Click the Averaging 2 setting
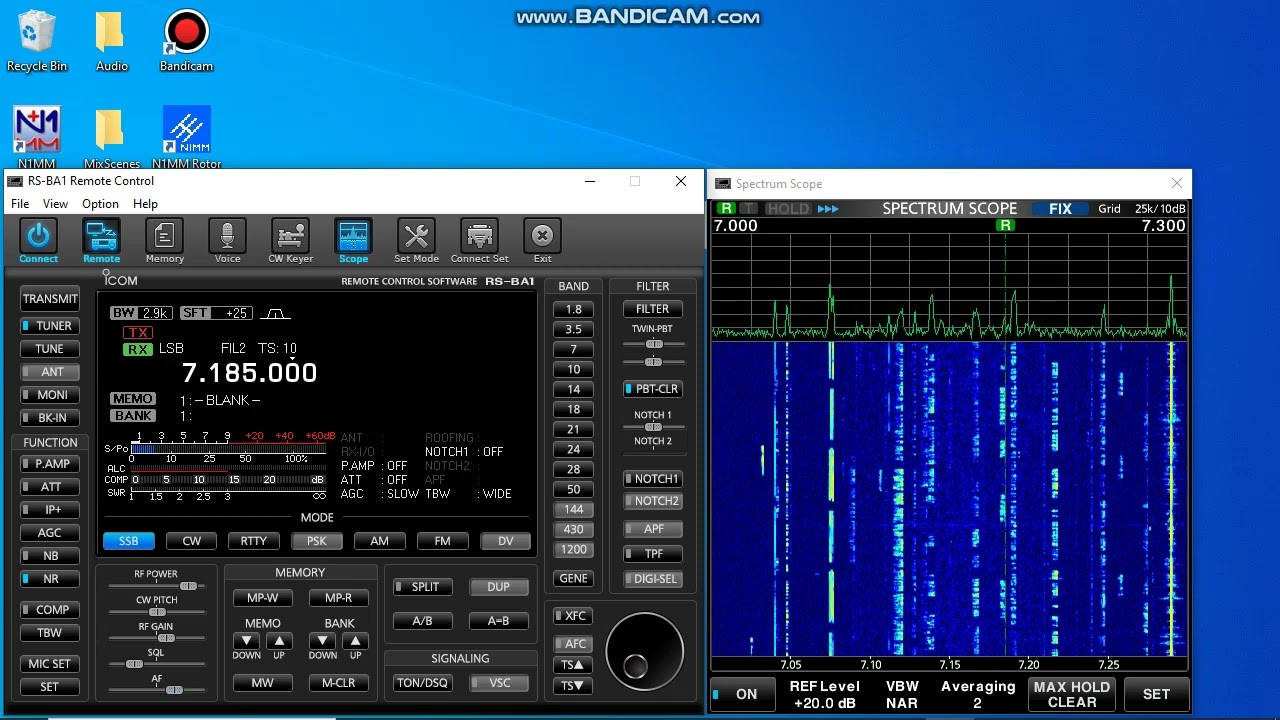This screenshot has height=720, width=1280. tap(977, 694)
